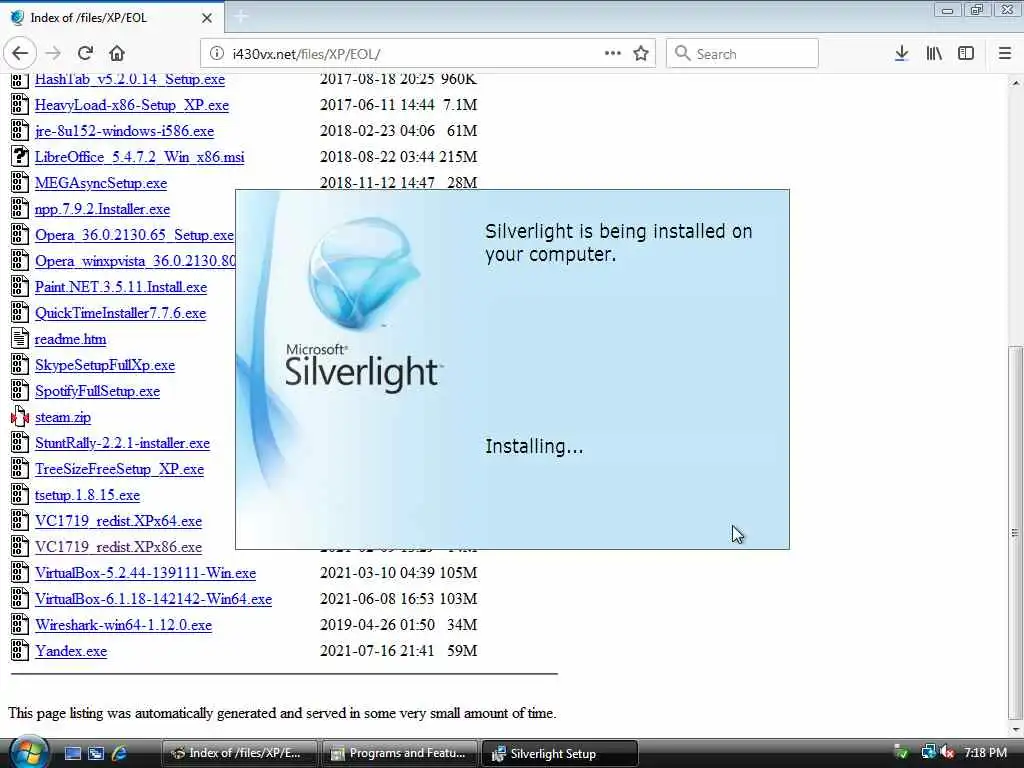Download QuickTimeInstaller7.7.6.exe

(120, 313)
